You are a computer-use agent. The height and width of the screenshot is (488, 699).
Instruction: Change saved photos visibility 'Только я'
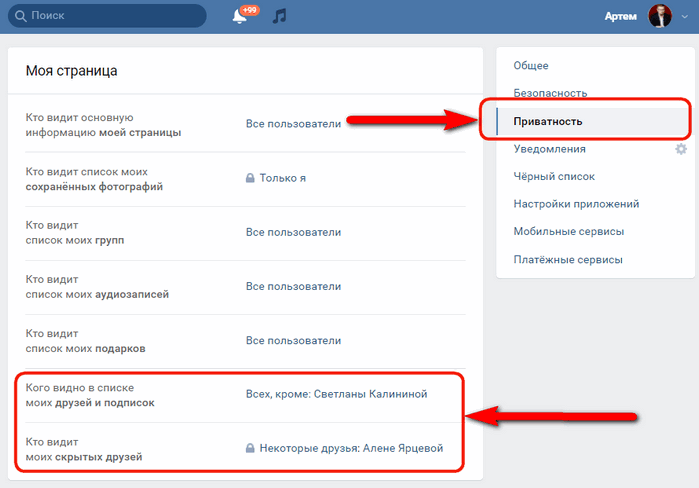pos(283,178)
